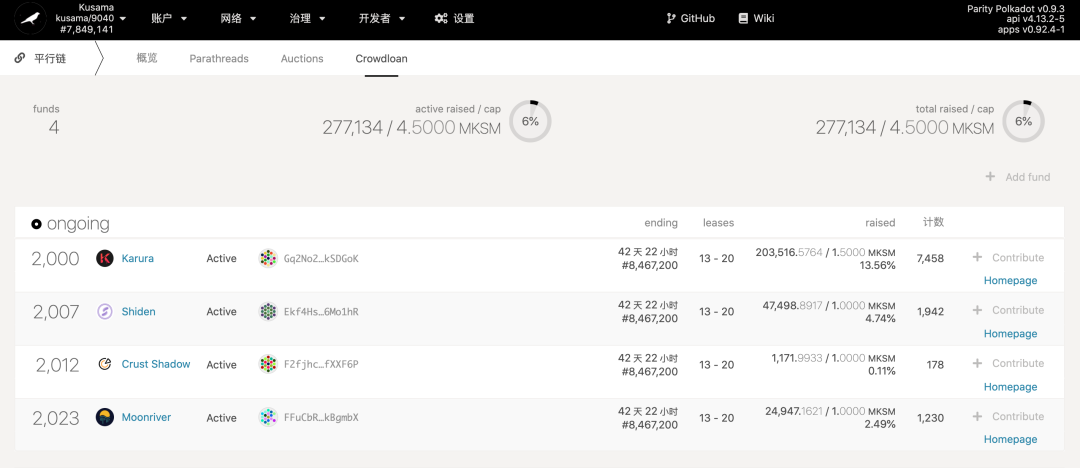
Task: Click identicon beside Ekf4Hs…6Mo1hR address
Action: pos(268,312)
